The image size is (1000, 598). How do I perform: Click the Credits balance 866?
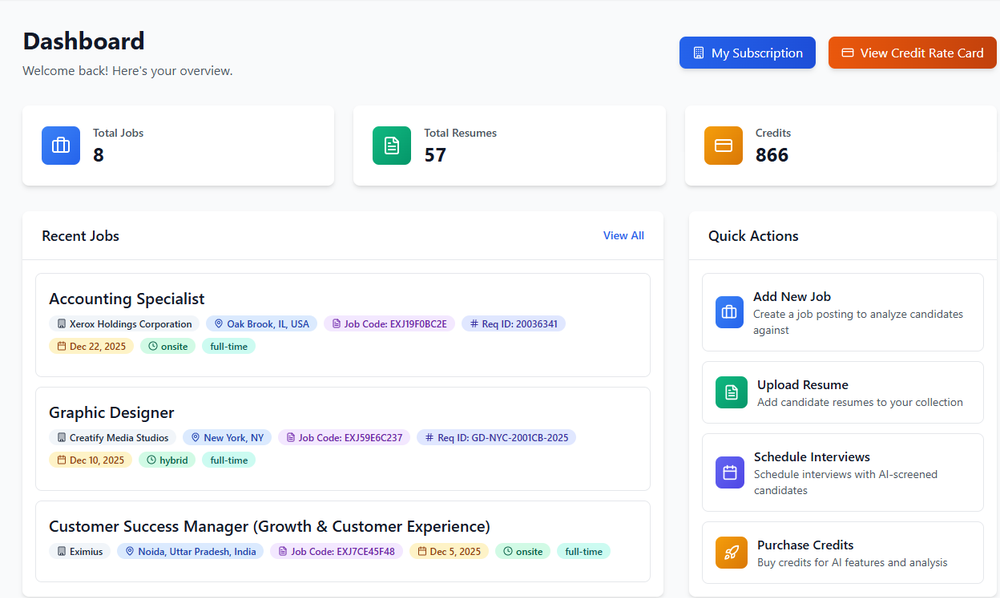pos(772,155)
